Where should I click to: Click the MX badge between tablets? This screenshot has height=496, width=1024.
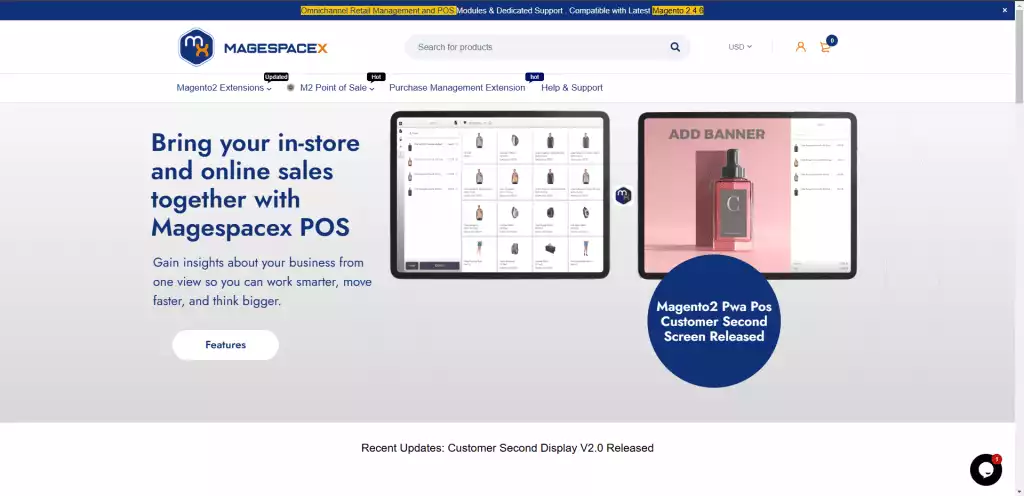click(623, 195)
